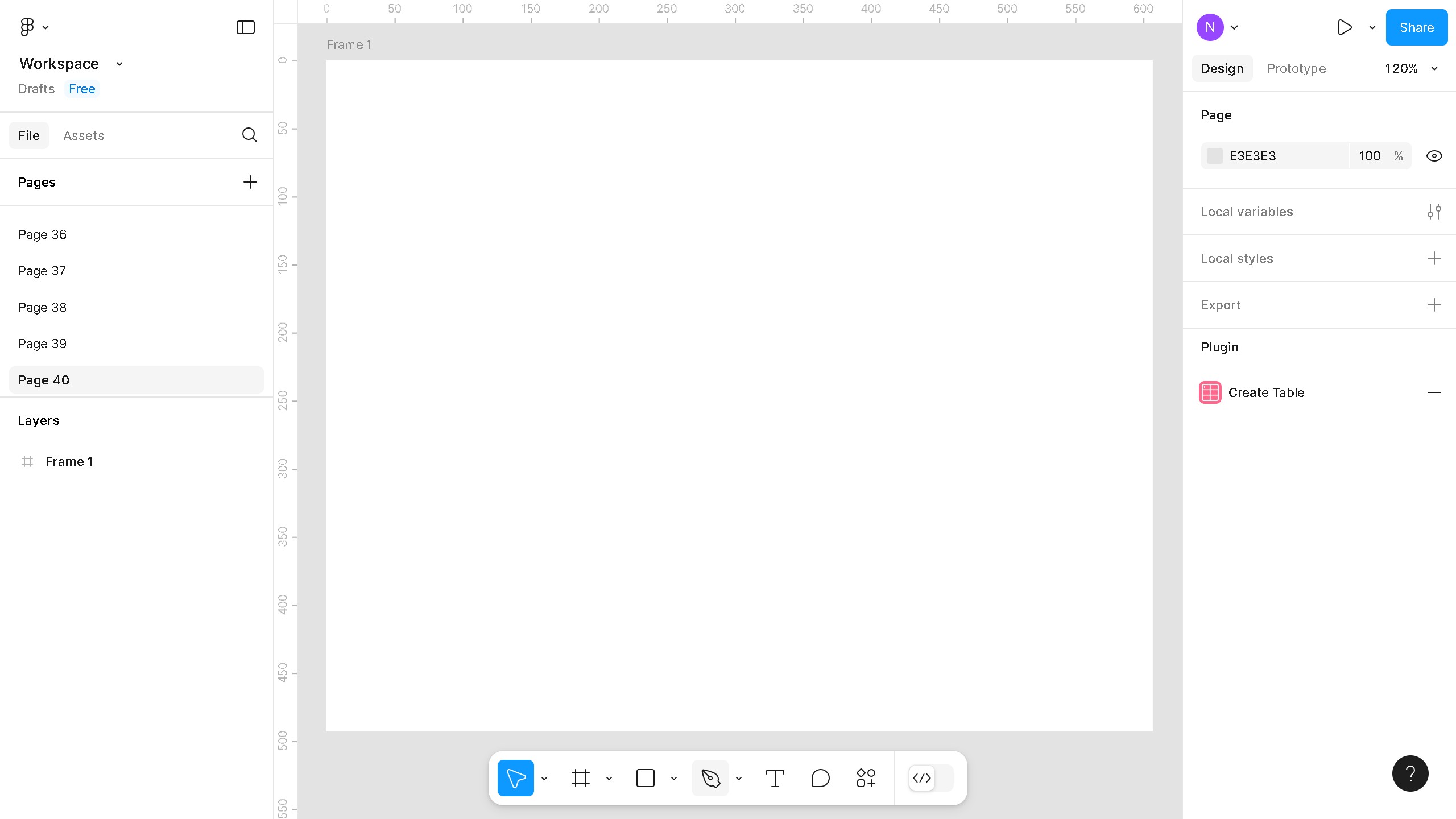Open the comment tool
The width and height of the screenshot is (1456, 819).
820,778
